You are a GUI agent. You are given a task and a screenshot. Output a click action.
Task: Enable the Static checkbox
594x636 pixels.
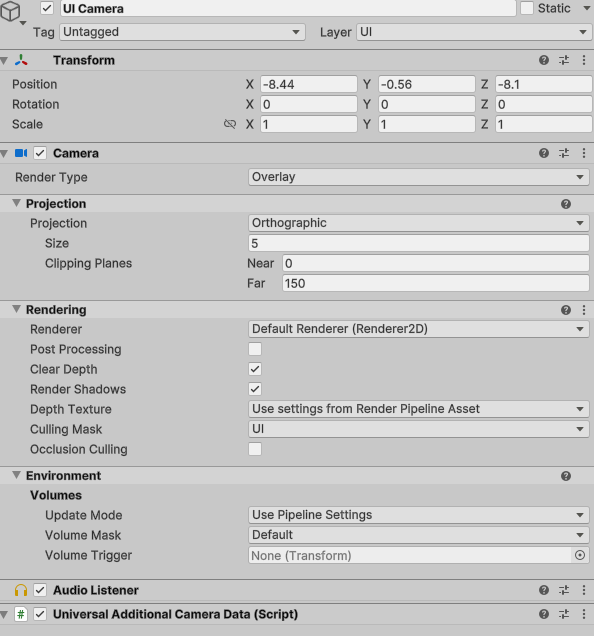click(x=527, y=9)
